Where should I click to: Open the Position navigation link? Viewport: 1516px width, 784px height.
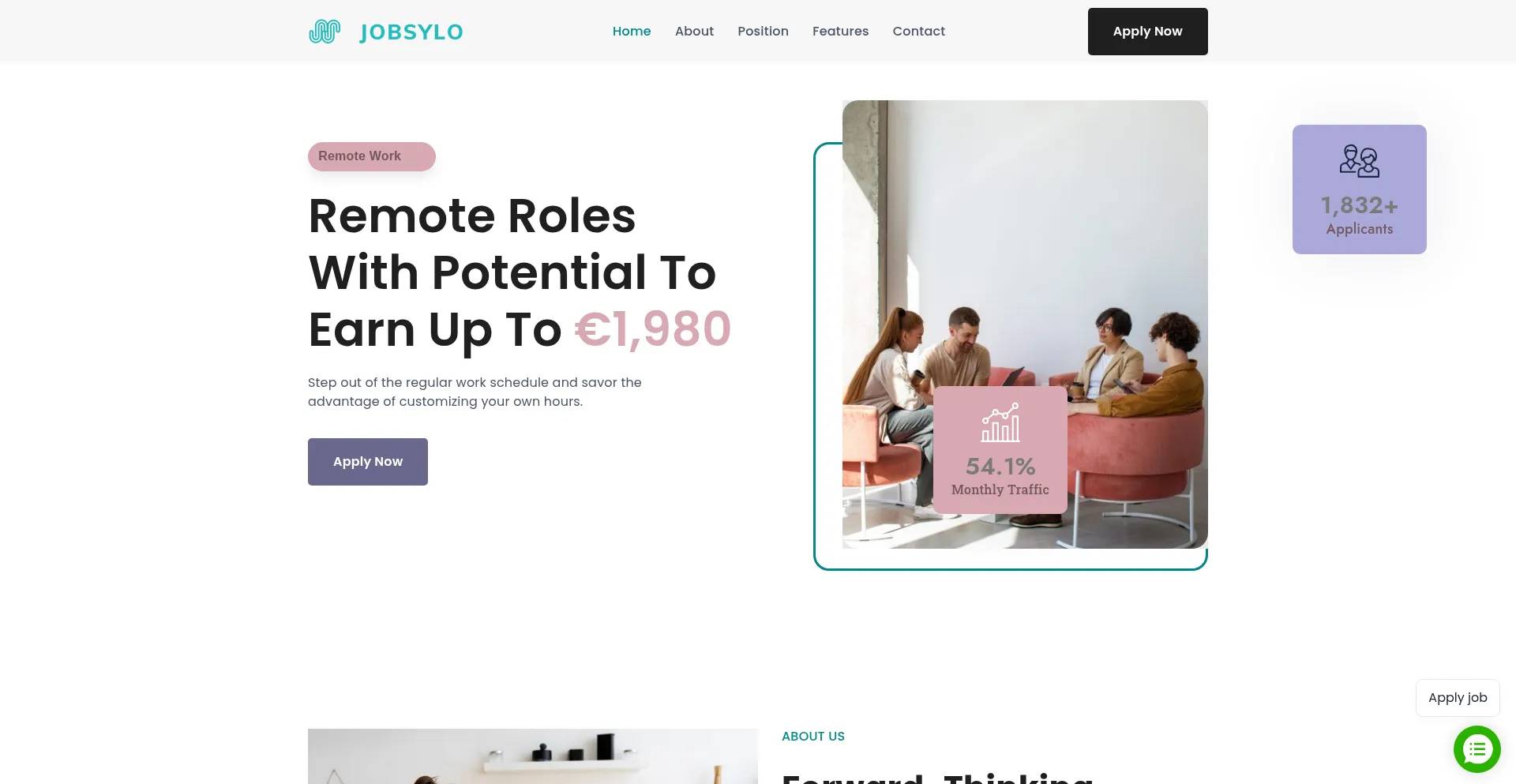pyautogui.click(x=763, y=32)
